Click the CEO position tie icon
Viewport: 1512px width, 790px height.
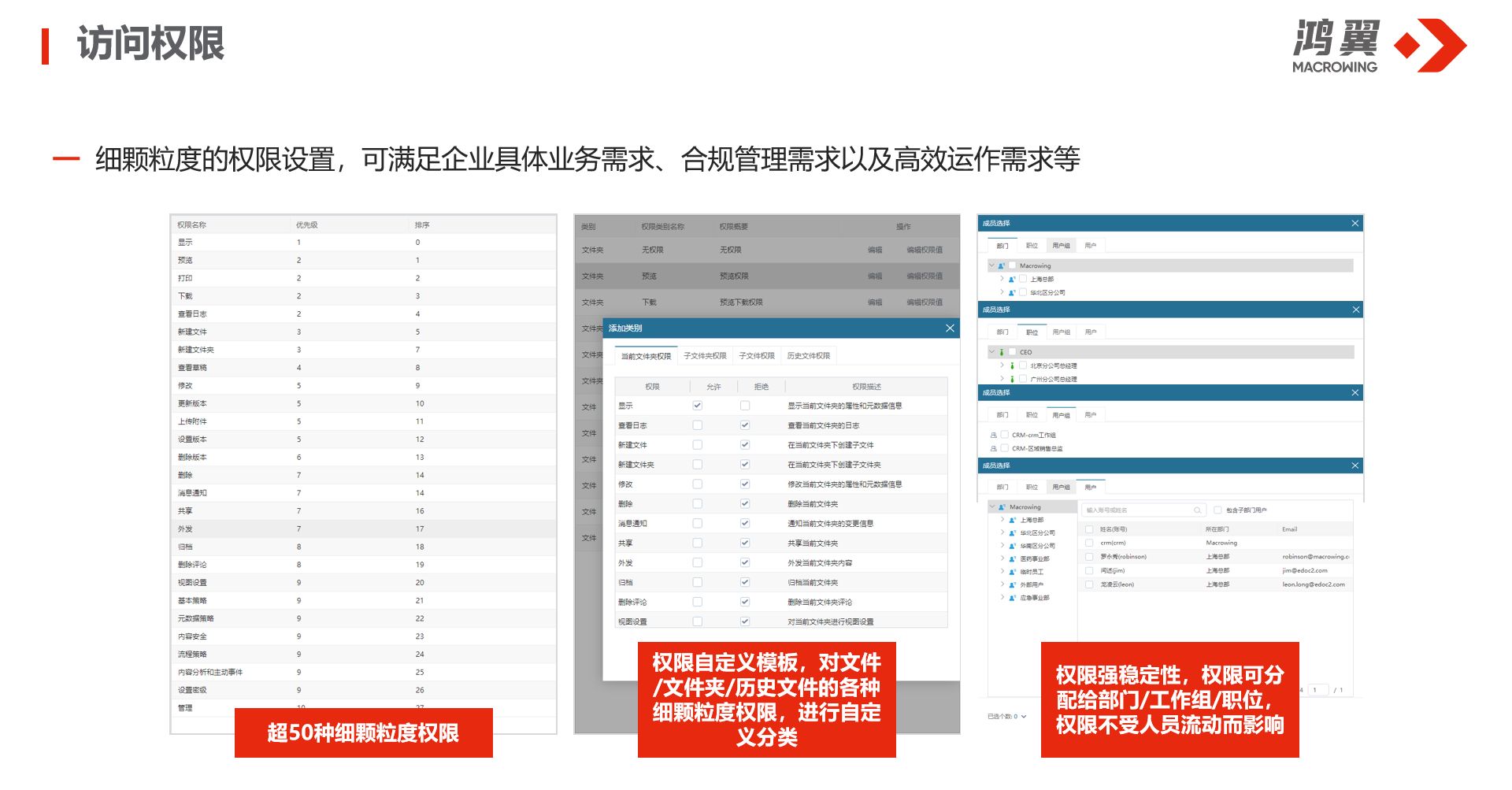coord(1002,352)
